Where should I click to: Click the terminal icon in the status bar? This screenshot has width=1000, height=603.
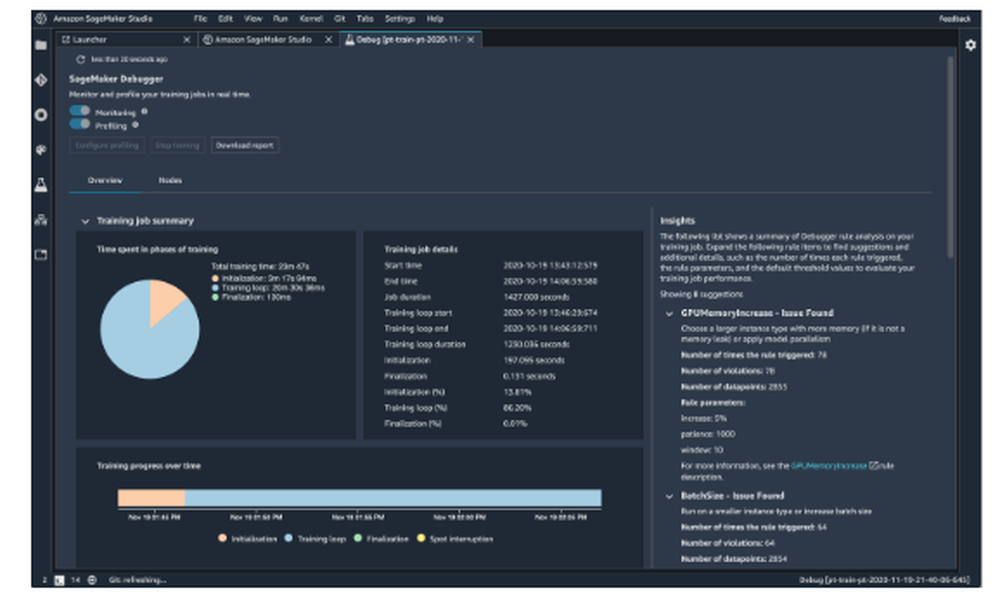tap(59, 580)
